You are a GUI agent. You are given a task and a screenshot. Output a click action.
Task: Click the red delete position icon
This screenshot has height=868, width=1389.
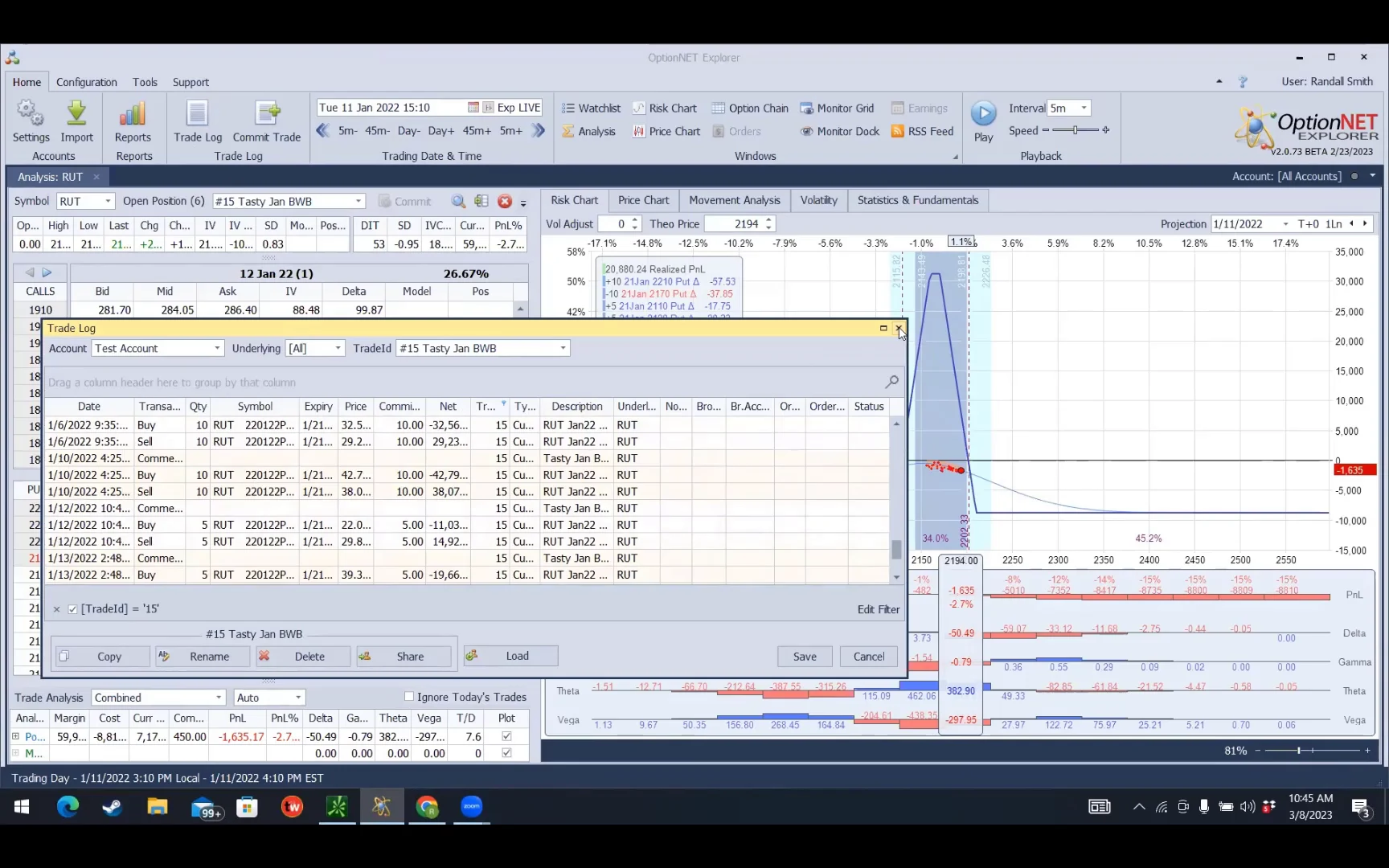(505, 202)
